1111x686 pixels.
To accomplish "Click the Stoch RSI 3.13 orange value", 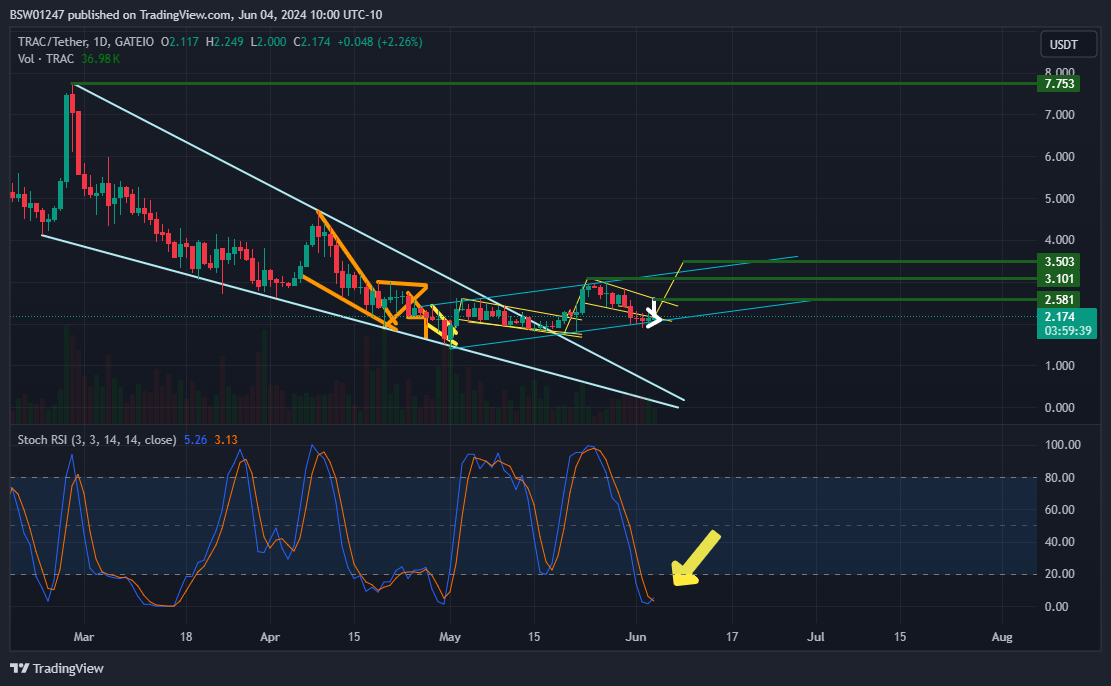I will pos(226,440).
